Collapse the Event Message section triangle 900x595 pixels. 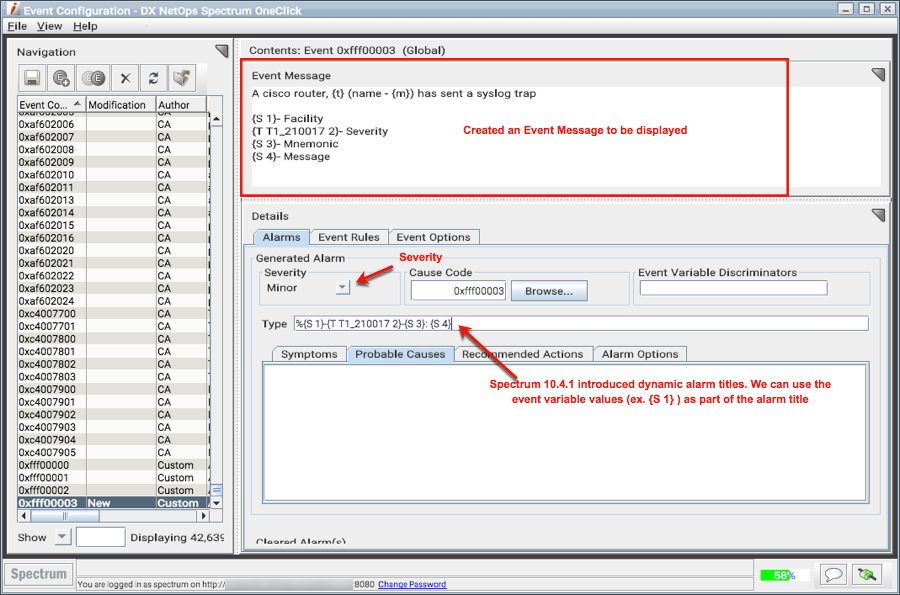point(878,75)
